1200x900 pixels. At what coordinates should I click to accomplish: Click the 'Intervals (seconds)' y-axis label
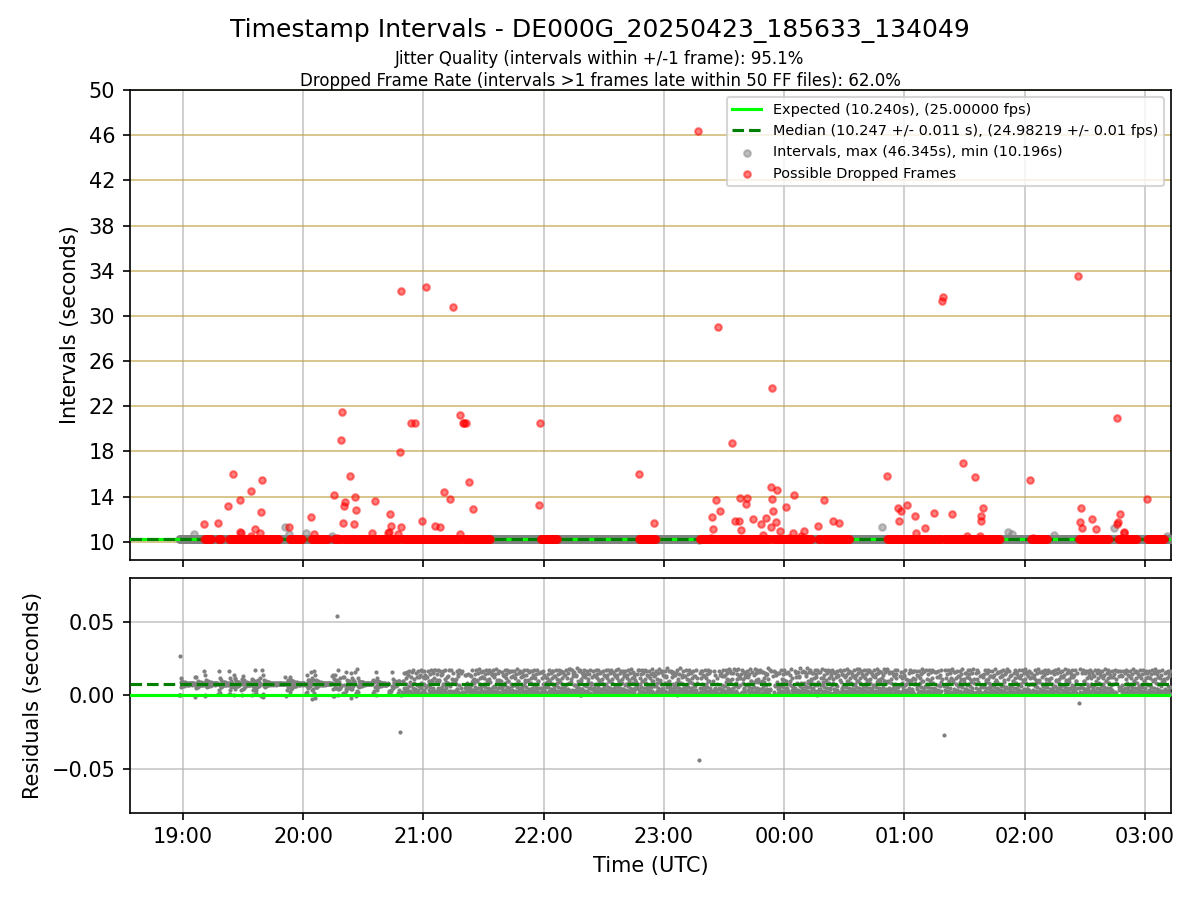68,325
